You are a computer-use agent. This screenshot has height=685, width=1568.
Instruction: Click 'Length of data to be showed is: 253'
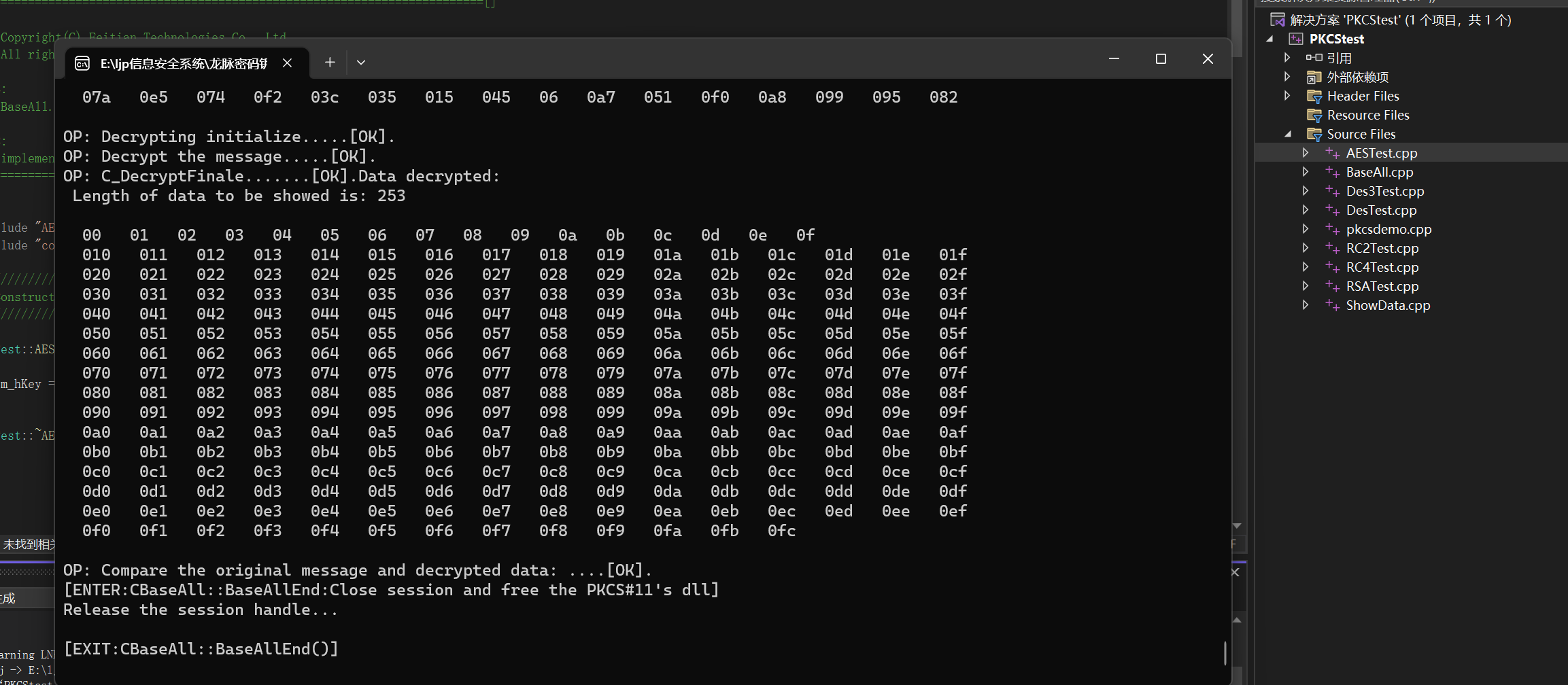239,196
